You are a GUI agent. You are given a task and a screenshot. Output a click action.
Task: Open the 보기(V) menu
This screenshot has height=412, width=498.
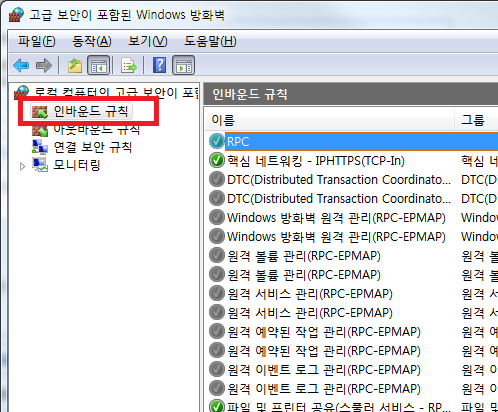[148, 41]
